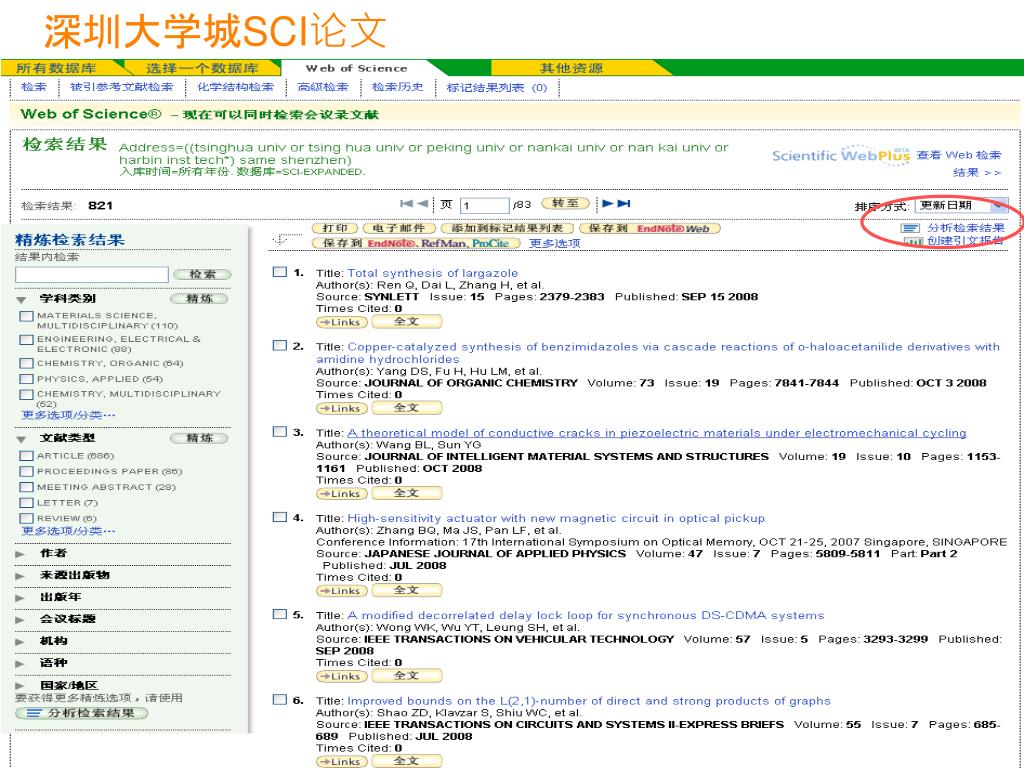
Task: Expand the 出版年 section
Action: tap(20, 598)
